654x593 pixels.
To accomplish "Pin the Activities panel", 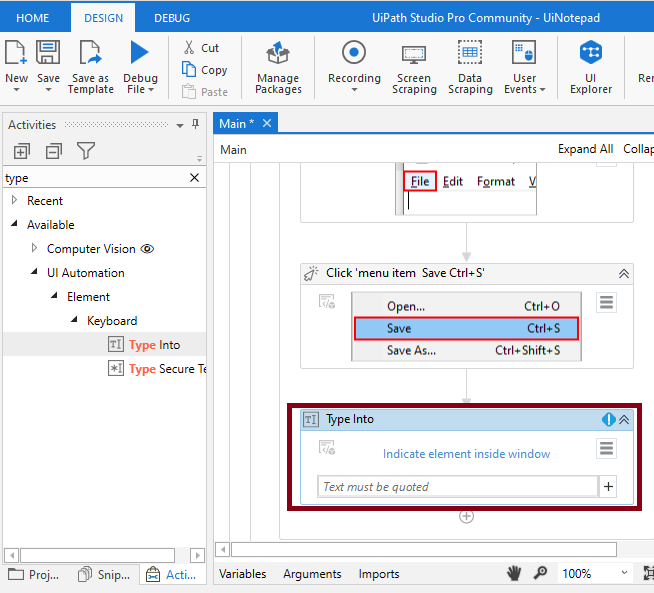I will (x=195, y=124).
